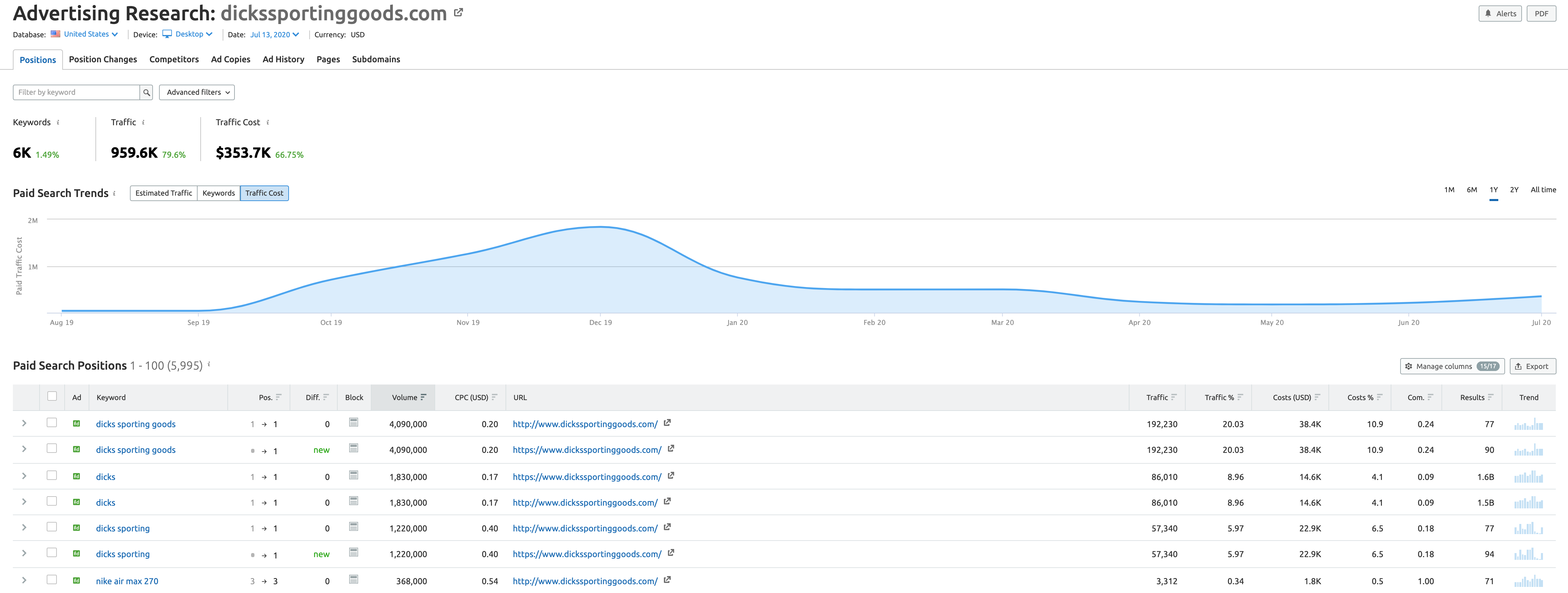Viewport: 1568px width, 593px height.
Task: Open Ad History tab
Action: pos(283,60)
